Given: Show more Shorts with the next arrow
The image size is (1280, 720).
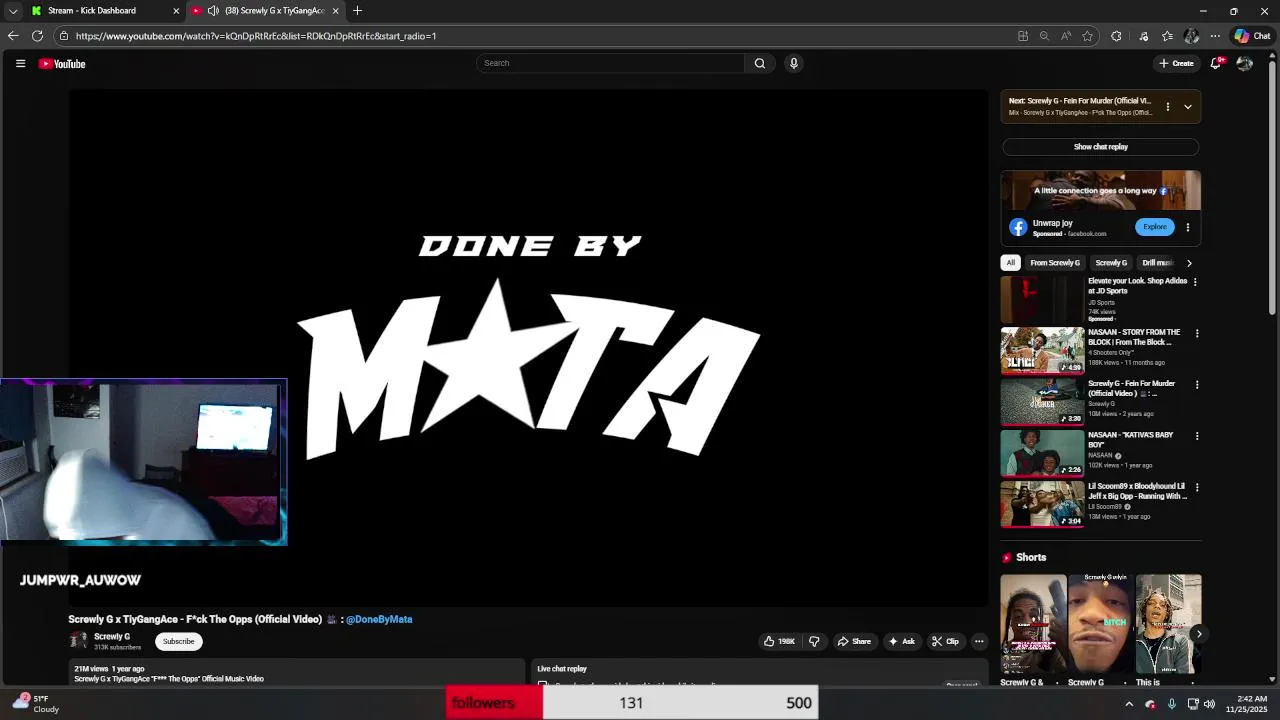Looking at the screenshot, I should pyautogui.click(x=1198, y=634).
